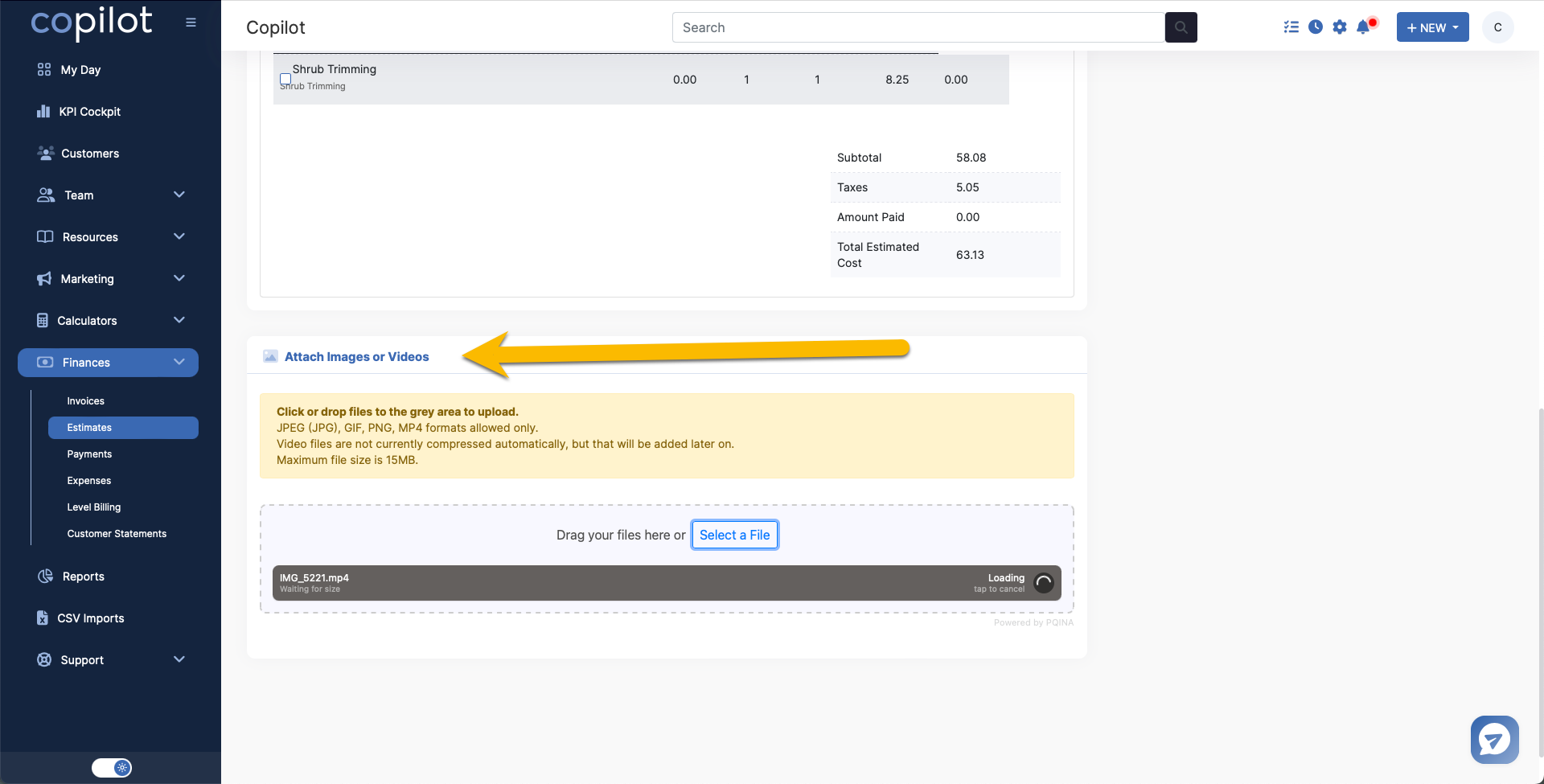
Task: Click the CSV Imports file icon
Action: 43,618
